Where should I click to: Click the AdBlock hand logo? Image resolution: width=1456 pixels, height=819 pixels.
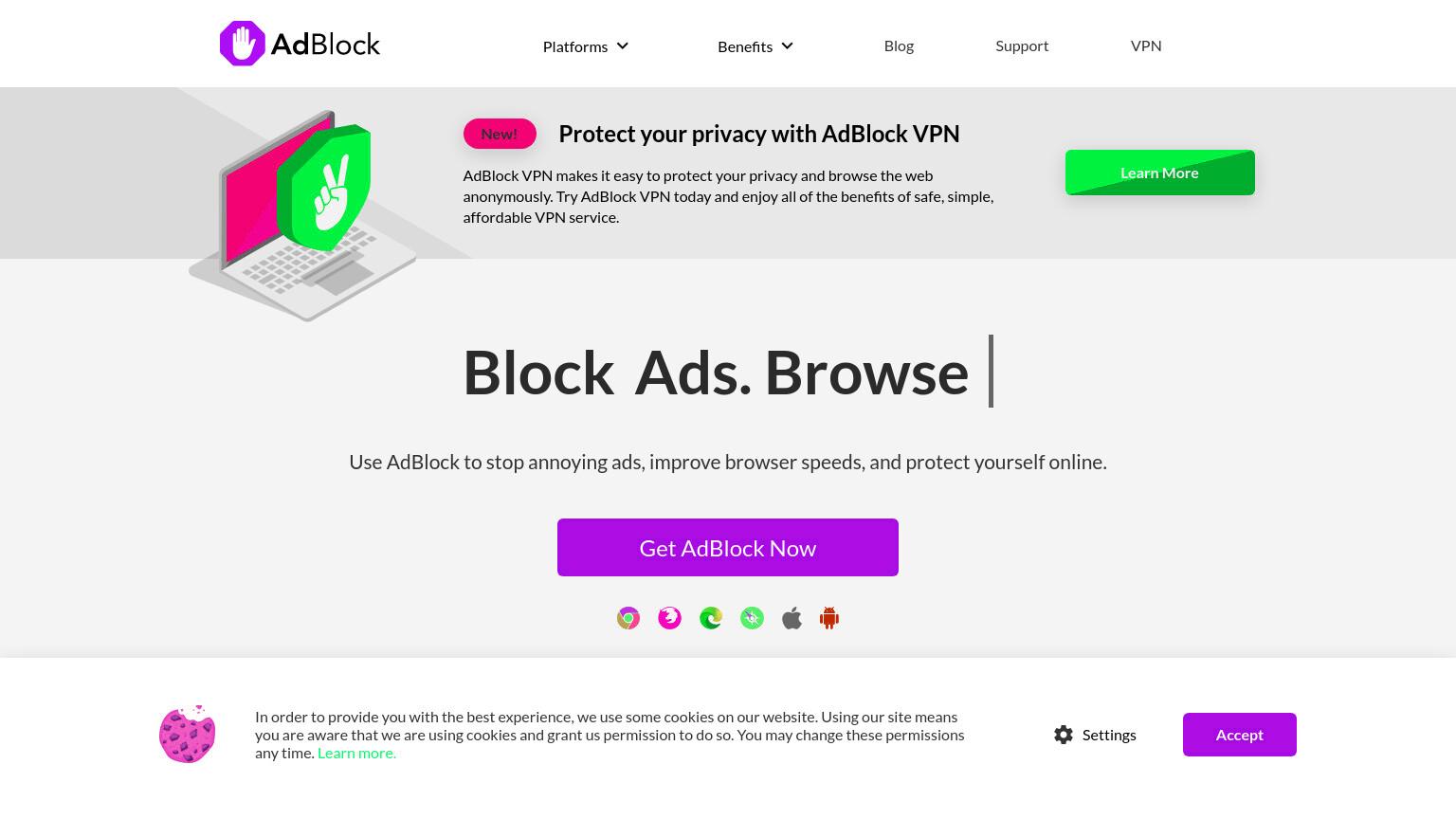tap(243, 44)
